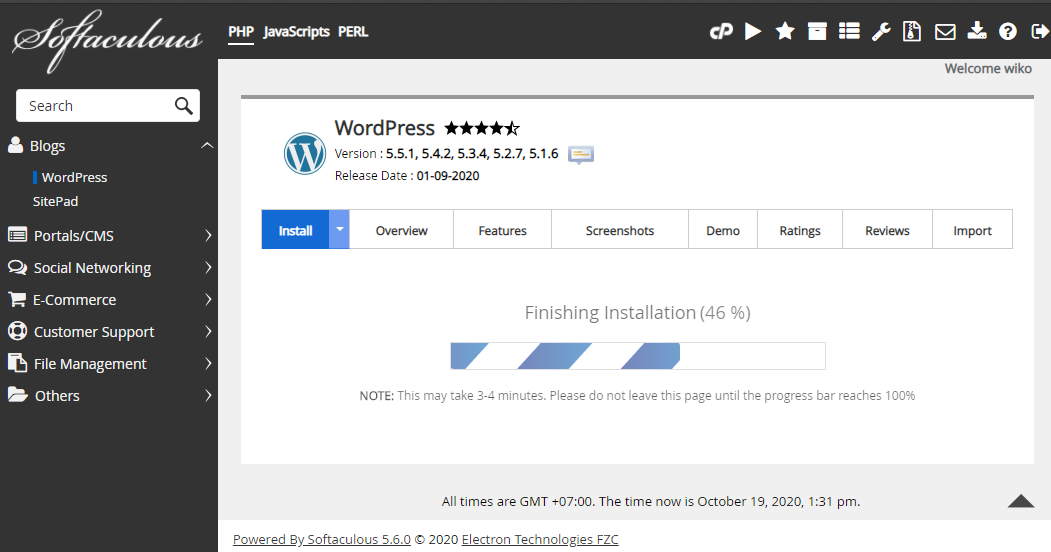
Task: Click the version numbers 5.5.1, 5.4.2 text
Action: click(x=472, y=153)
